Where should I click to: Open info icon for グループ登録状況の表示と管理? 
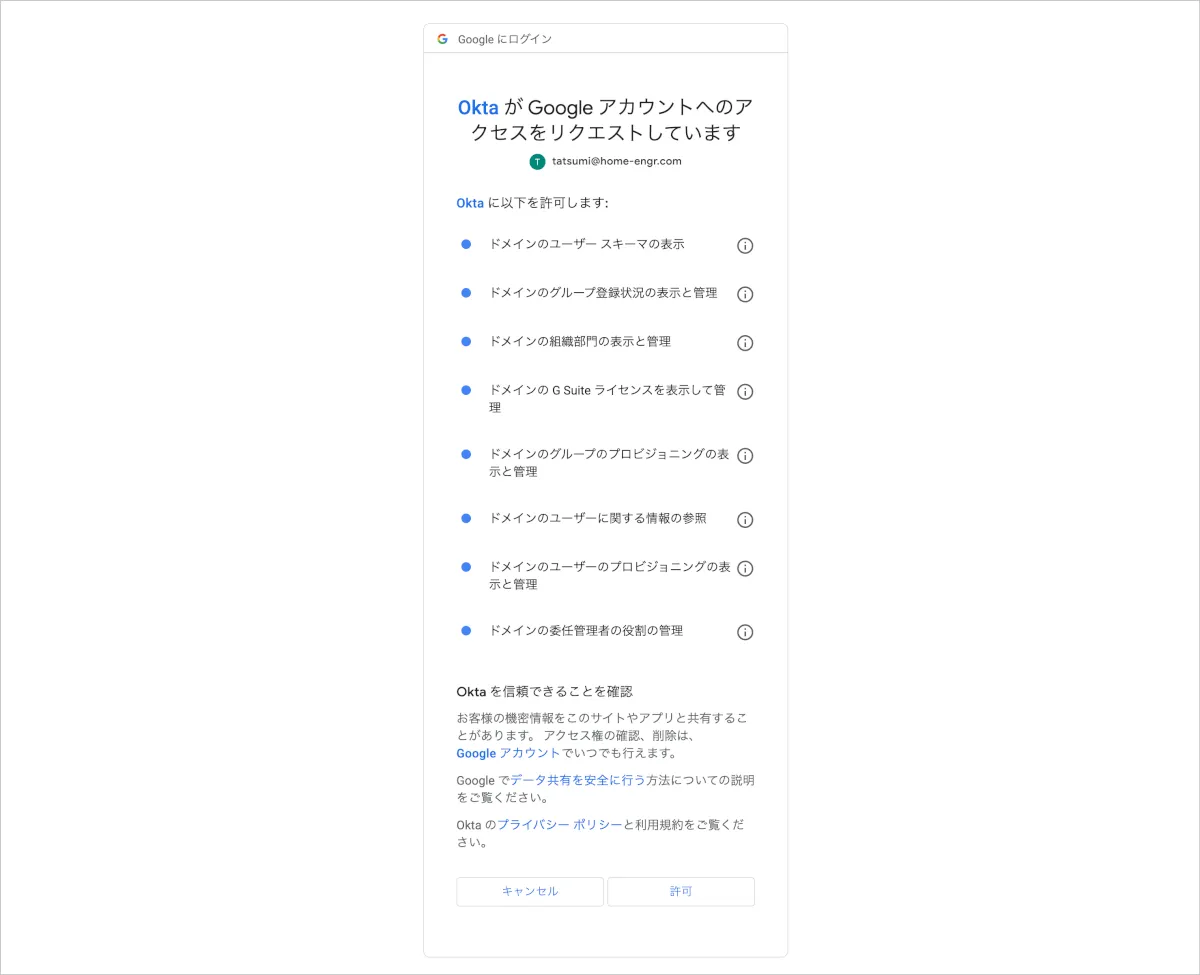[x=745, y=294]
